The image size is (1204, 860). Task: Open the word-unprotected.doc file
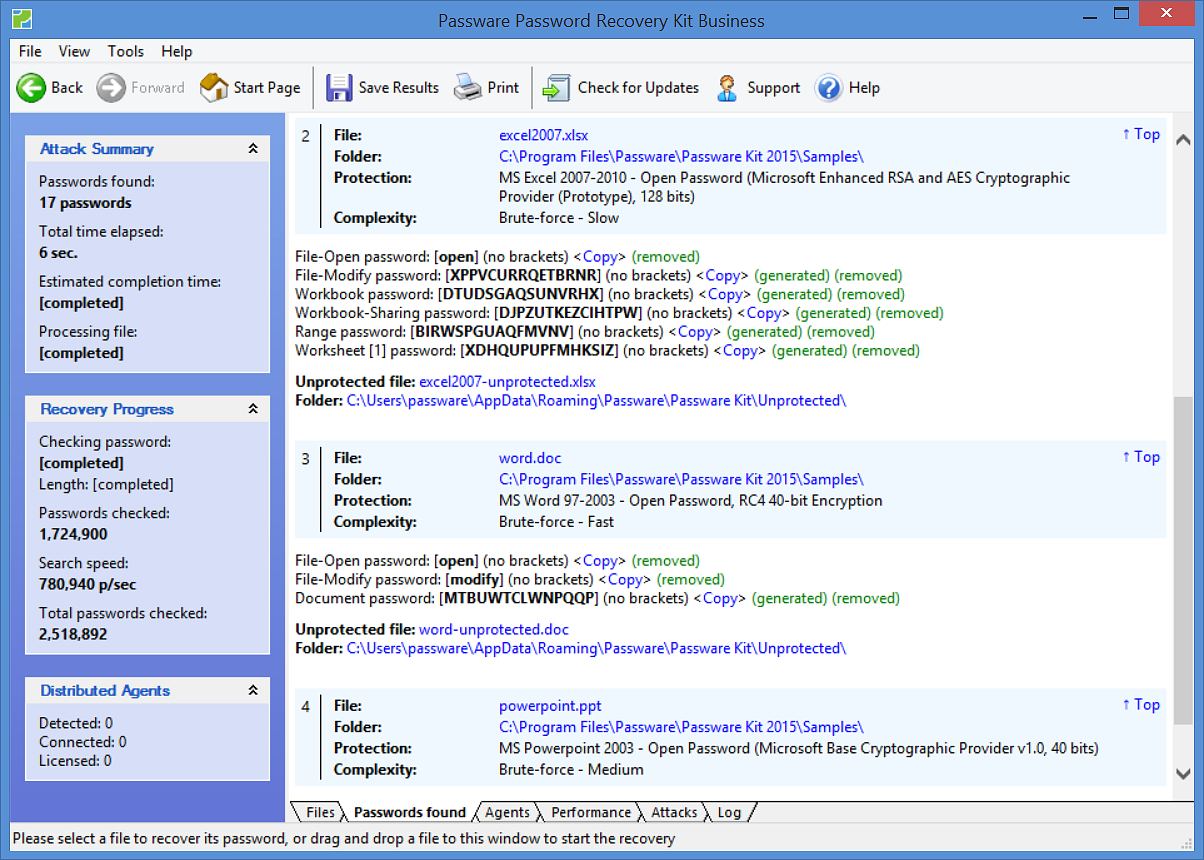point(494,630)
